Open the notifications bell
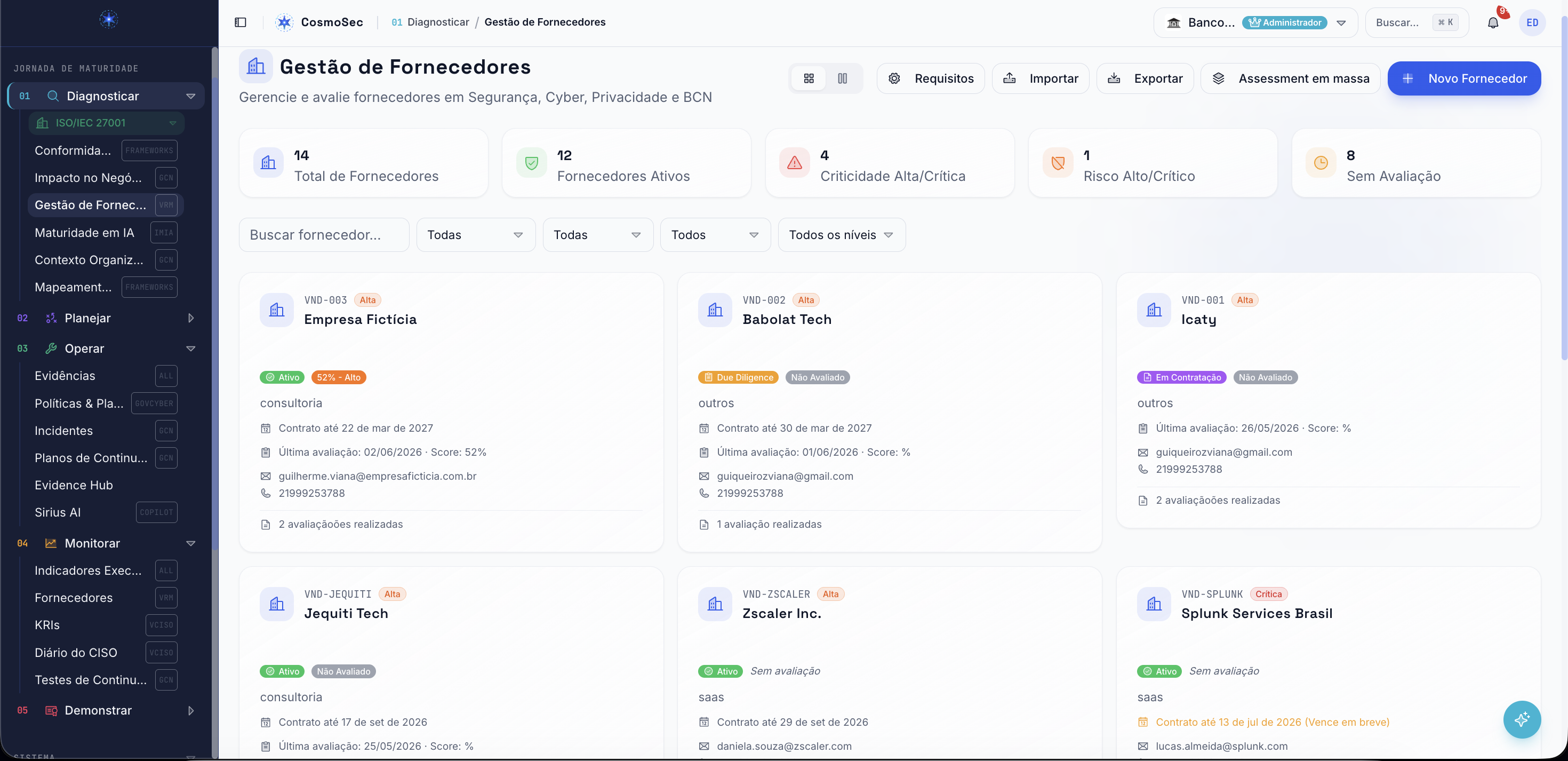 pyautogui.click(x=1492, y=22)
